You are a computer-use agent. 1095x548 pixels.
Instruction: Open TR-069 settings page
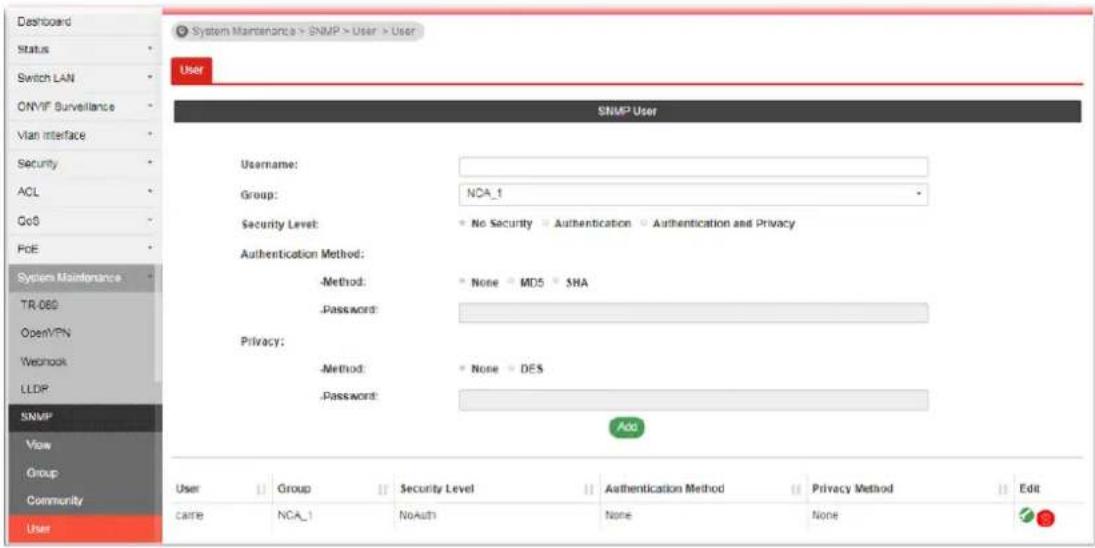pos(82,306)
